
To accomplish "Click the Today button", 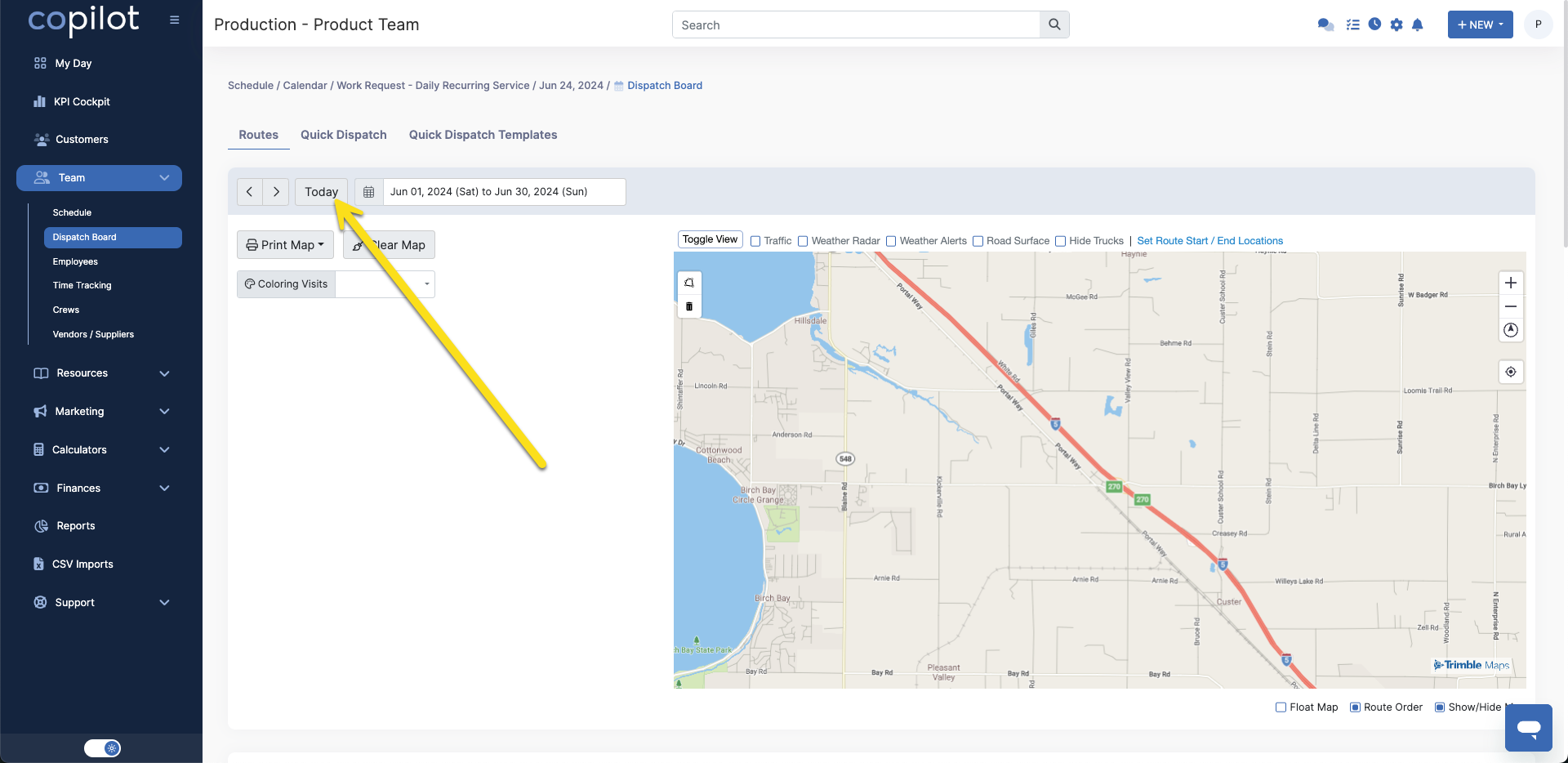I will [x=321, y=191].
